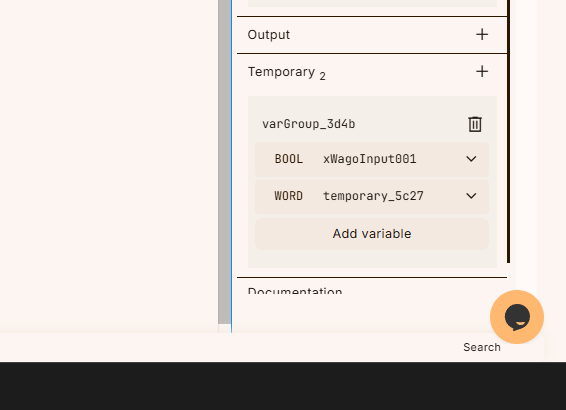Collapse the Temporary section header
This screenshot has height=410, width=566.
372,72
